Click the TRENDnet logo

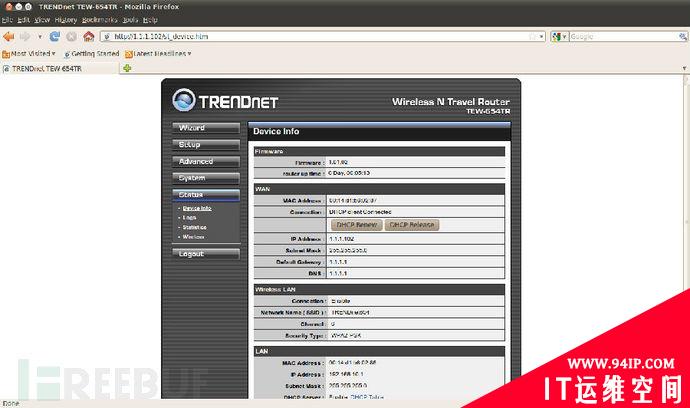click(x=225, y=100)
